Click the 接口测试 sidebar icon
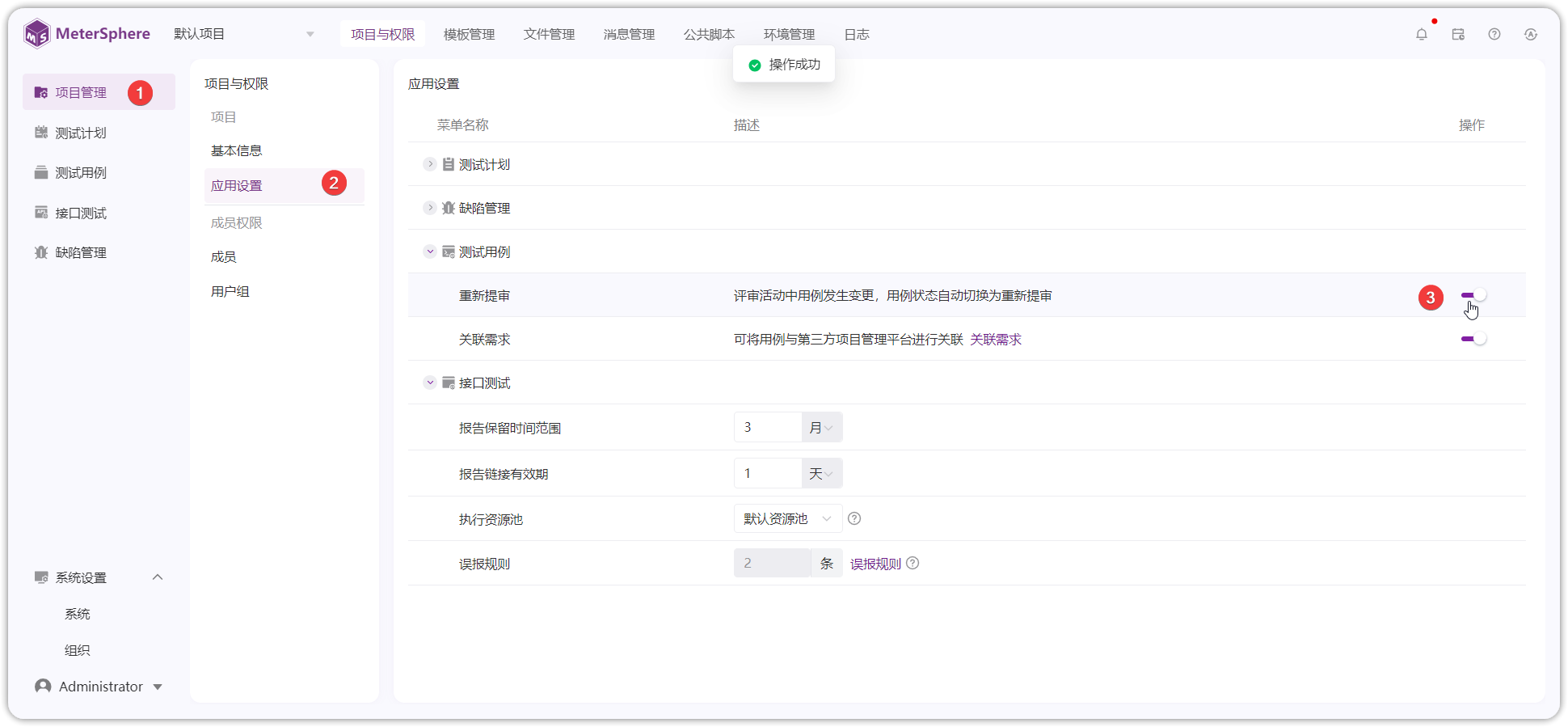The height and width of the screenshot is (727, 1568). click(41, 213)
